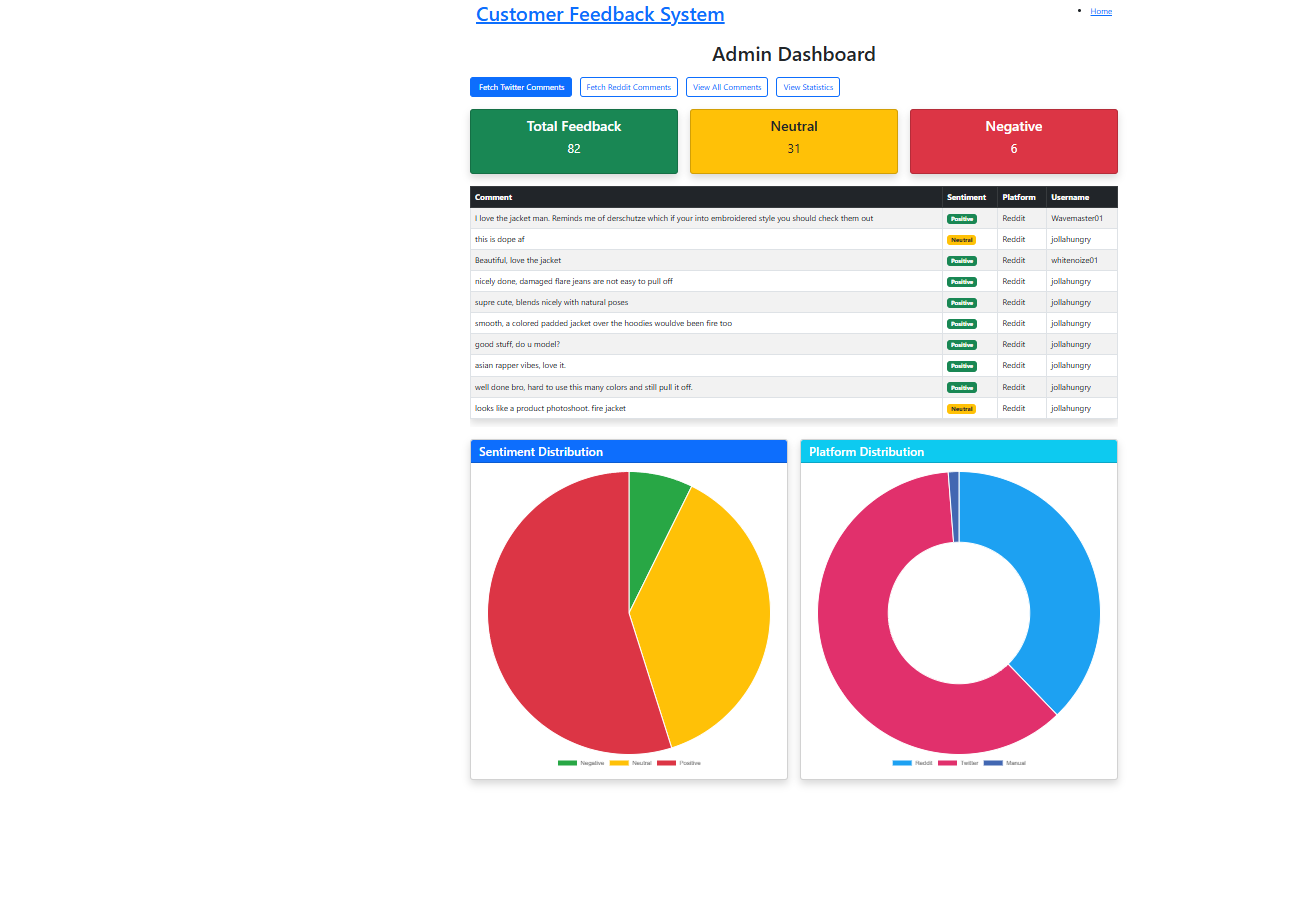Toggle the Manual legend item in Platform chart
This screenshot has width=1301, height=899.
pyautogui.click(x=1005, y=763)
